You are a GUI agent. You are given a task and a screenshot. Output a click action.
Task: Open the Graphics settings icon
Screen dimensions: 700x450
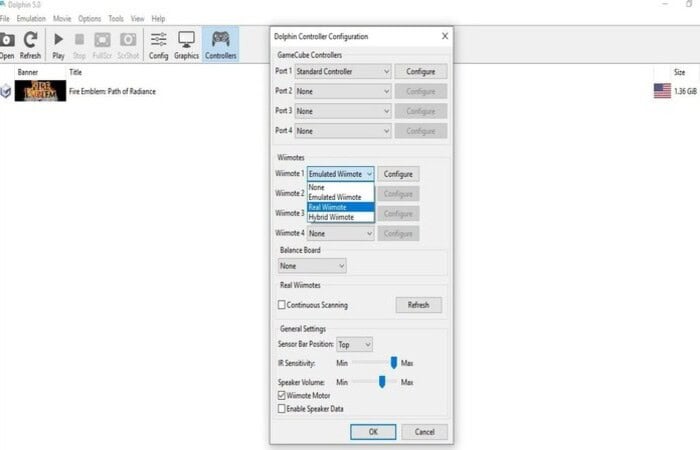pos(186,45)
